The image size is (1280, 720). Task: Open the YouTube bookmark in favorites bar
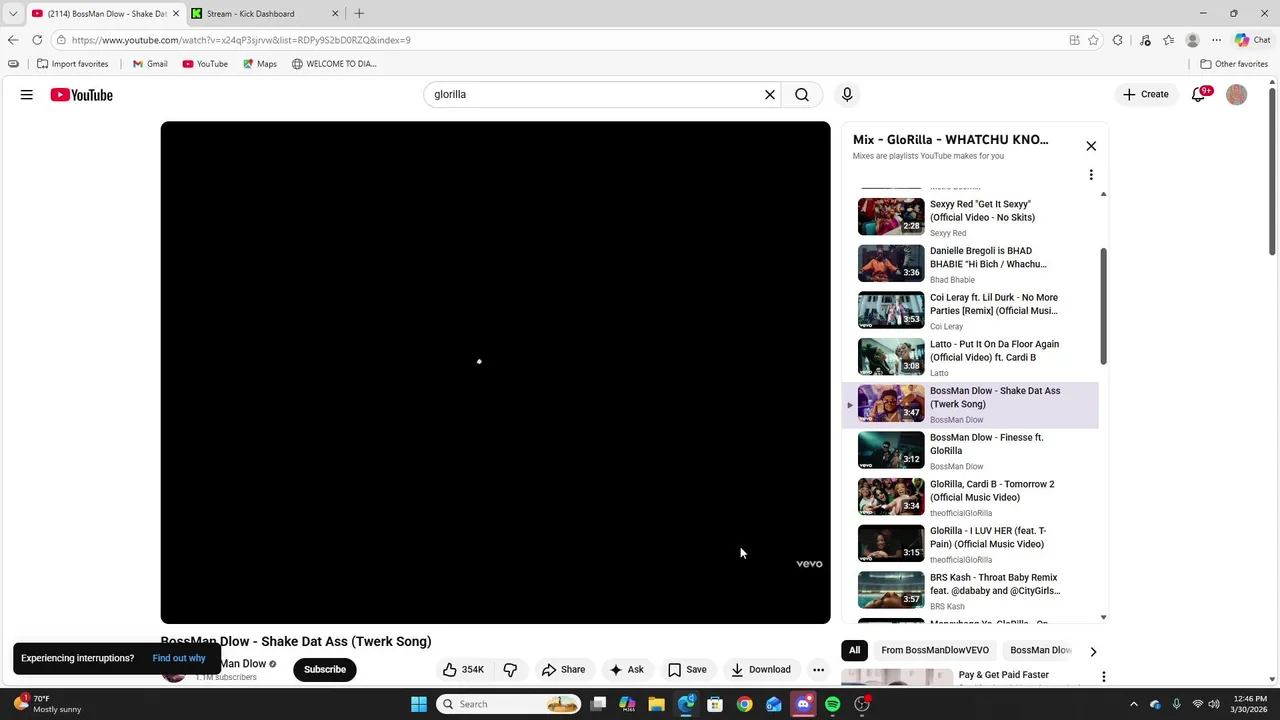[x=205, y=64]
